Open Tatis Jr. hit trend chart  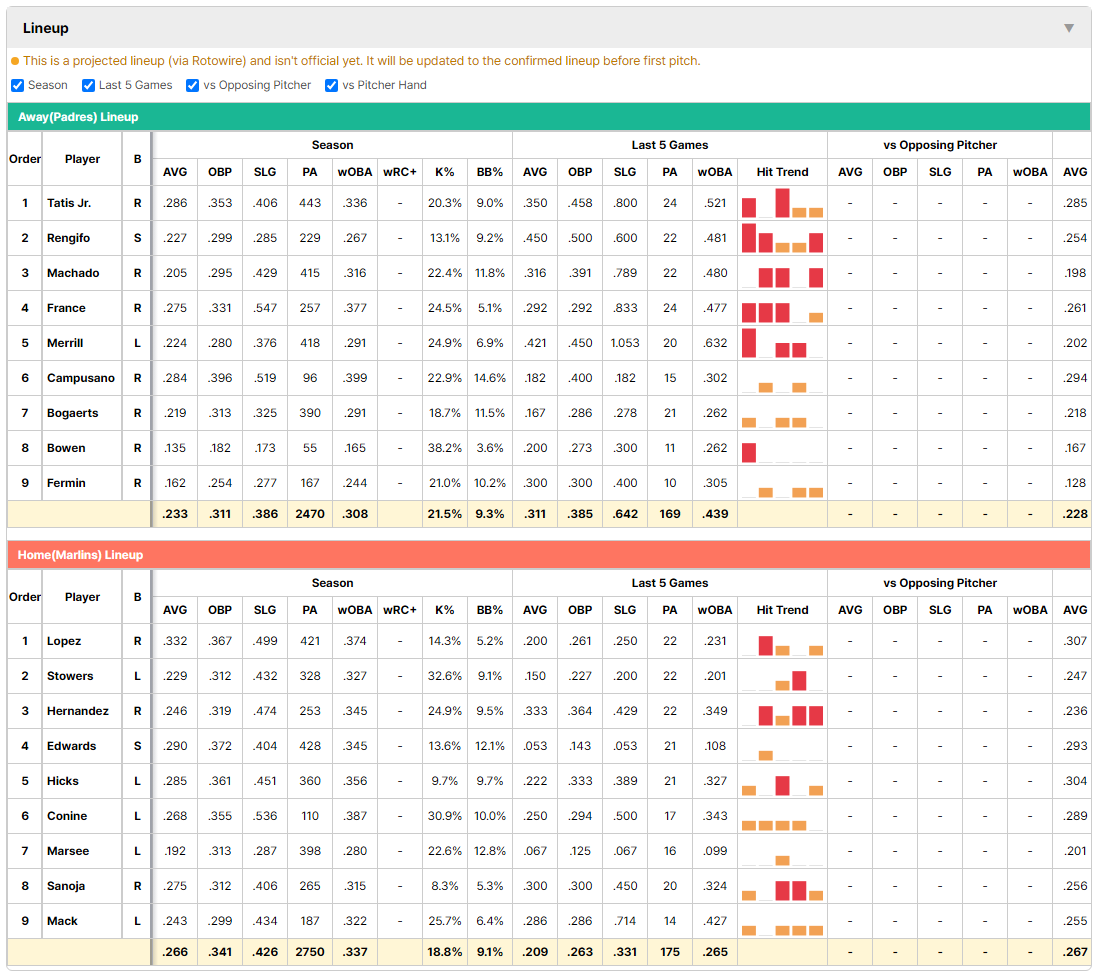coord(782,203)
